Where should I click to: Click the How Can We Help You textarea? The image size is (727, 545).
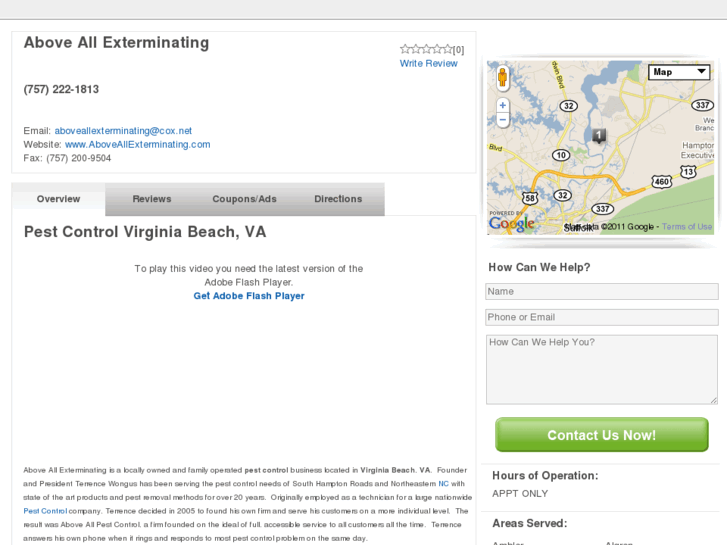coord(601,369)
